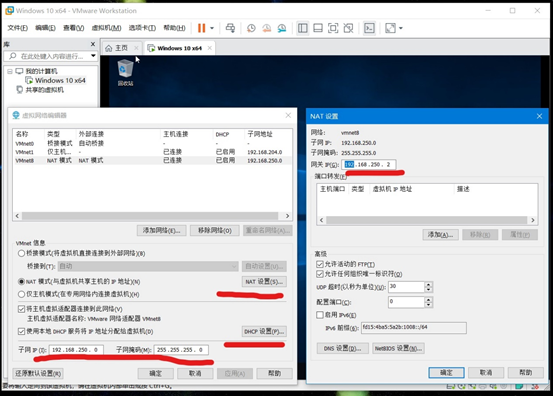This screenshot has height=396, width=553.
Task: Click the send Ctrl+Alt+Del toolbar icon
Action: [x=230, y=28]
